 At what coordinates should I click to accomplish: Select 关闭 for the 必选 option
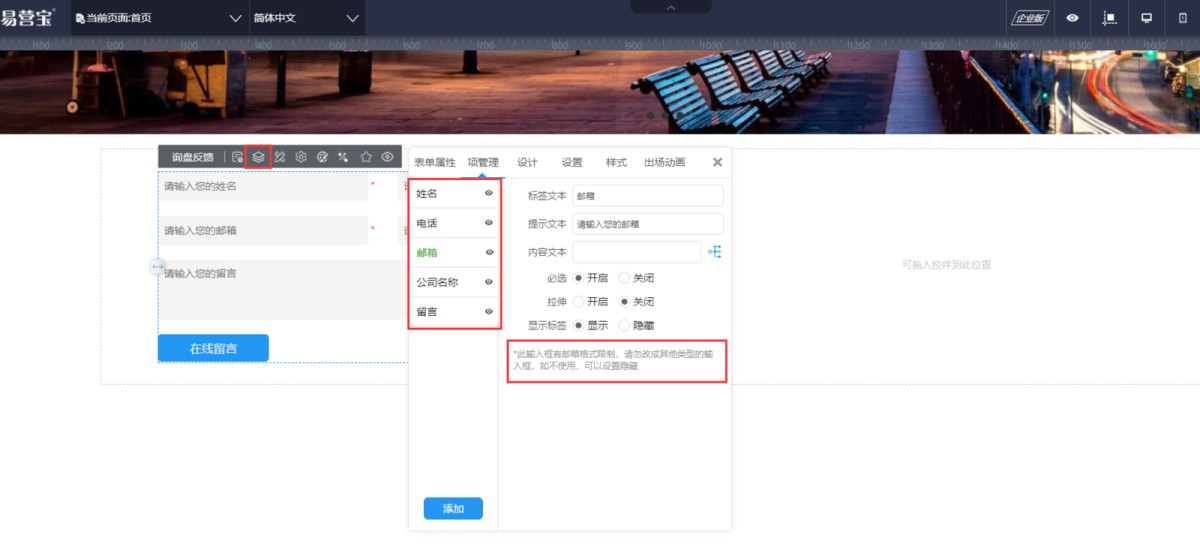(625, 278)
